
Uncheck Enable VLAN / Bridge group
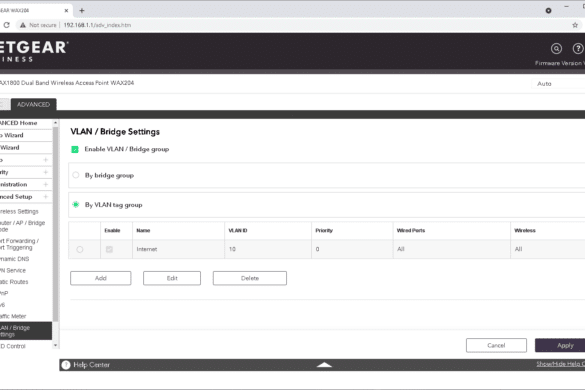[75, 149]
